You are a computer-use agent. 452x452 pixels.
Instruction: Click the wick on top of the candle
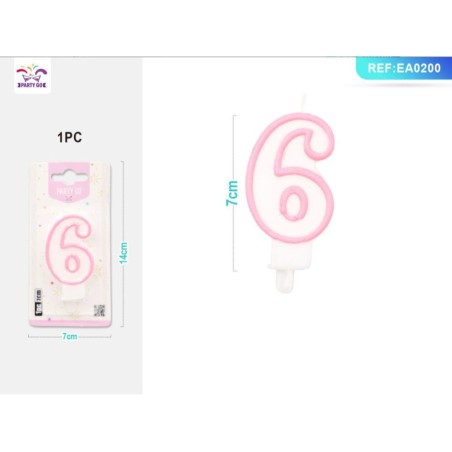(304, 103)
